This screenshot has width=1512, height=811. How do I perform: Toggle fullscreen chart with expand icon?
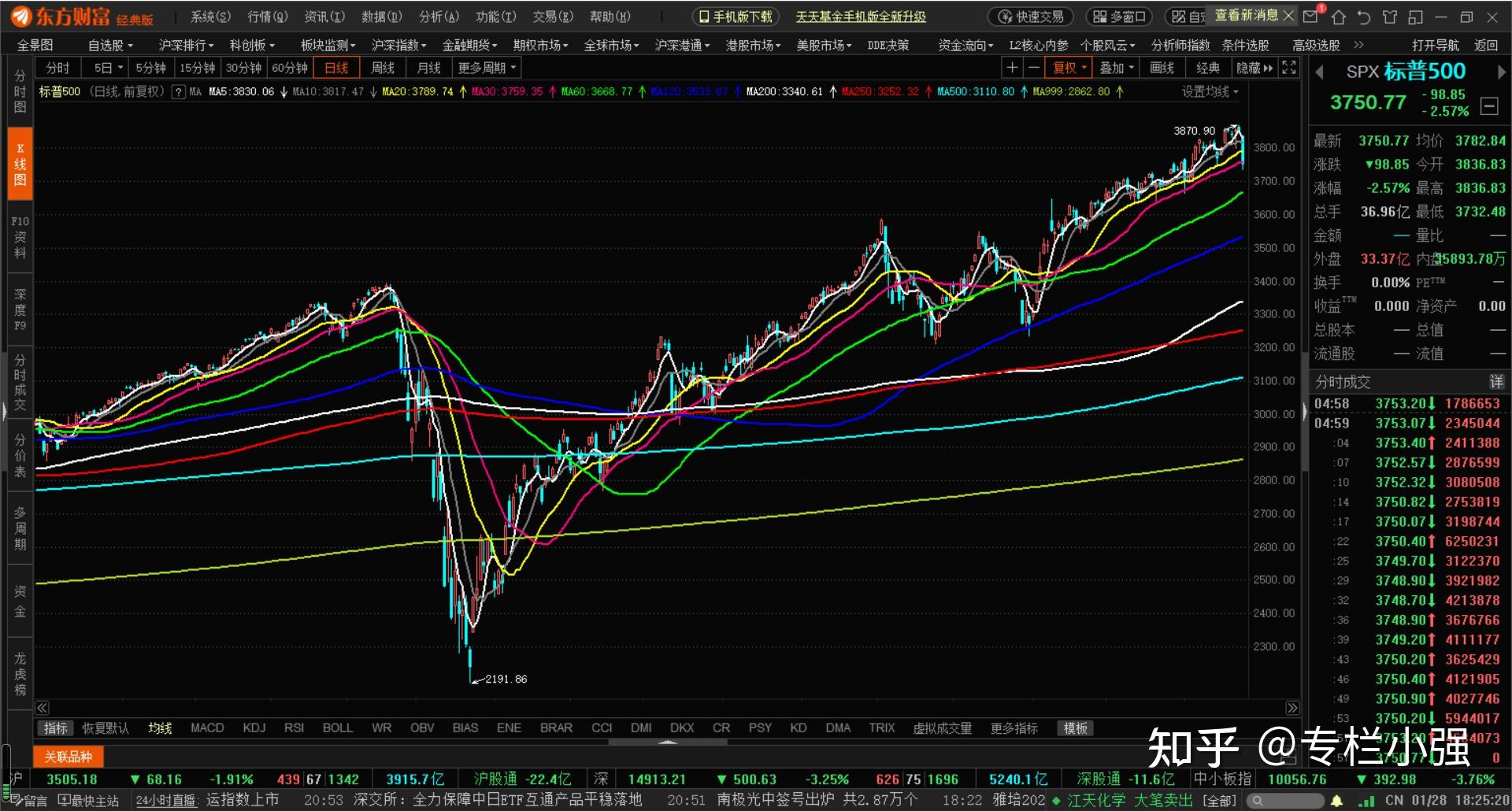click(x=1289, y=68)
